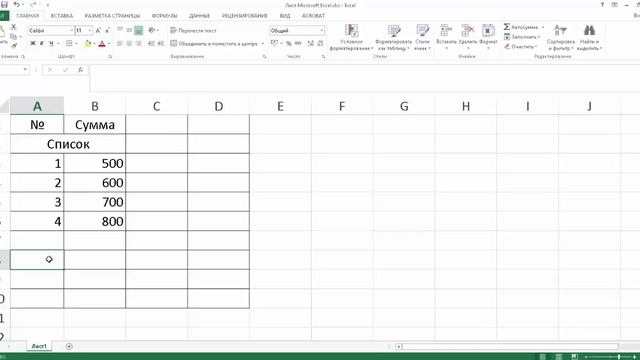Switch to the ФОРМУЛЫ tab
Image resolution: width=640 pixels, height=360 pixels.
coord(164,16)
